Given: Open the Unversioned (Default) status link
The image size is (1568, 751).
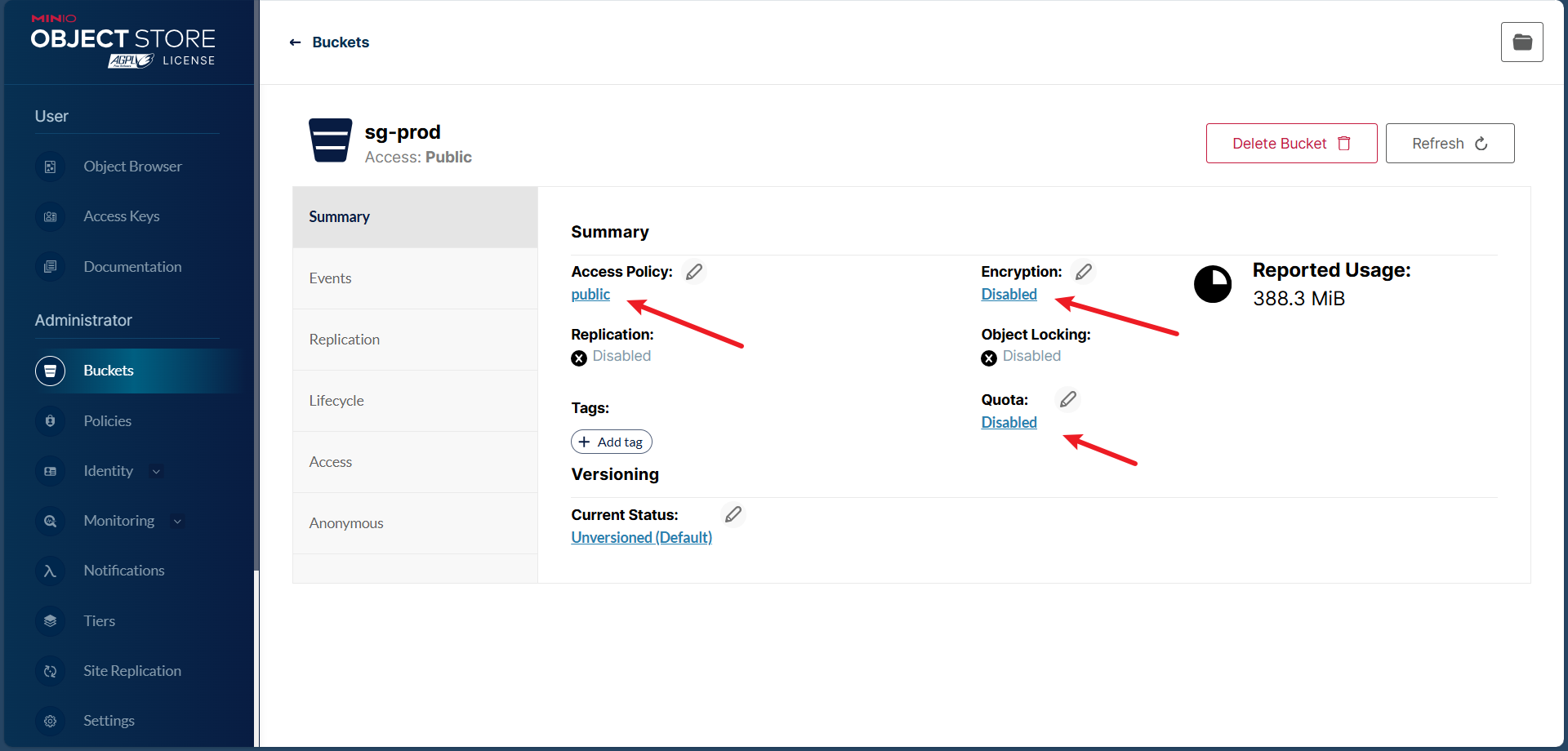Looking at the screenshot, I should pyautogui.click(x=641, y=538).
